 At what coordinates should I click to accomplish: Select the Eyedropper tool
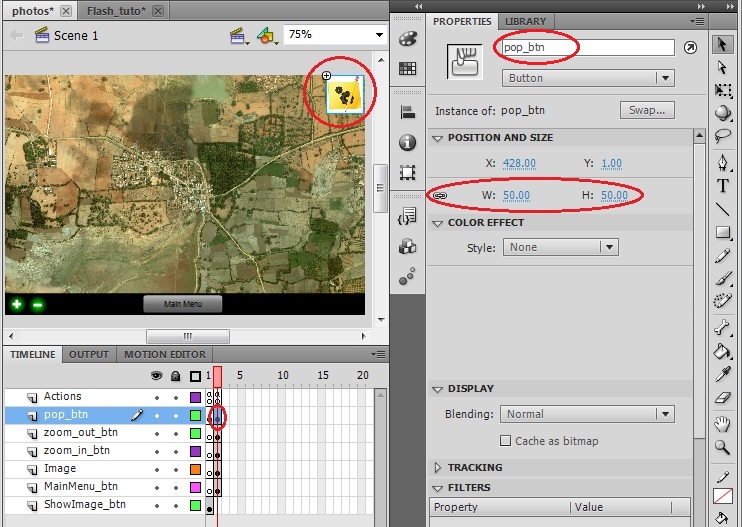[722, 375]
